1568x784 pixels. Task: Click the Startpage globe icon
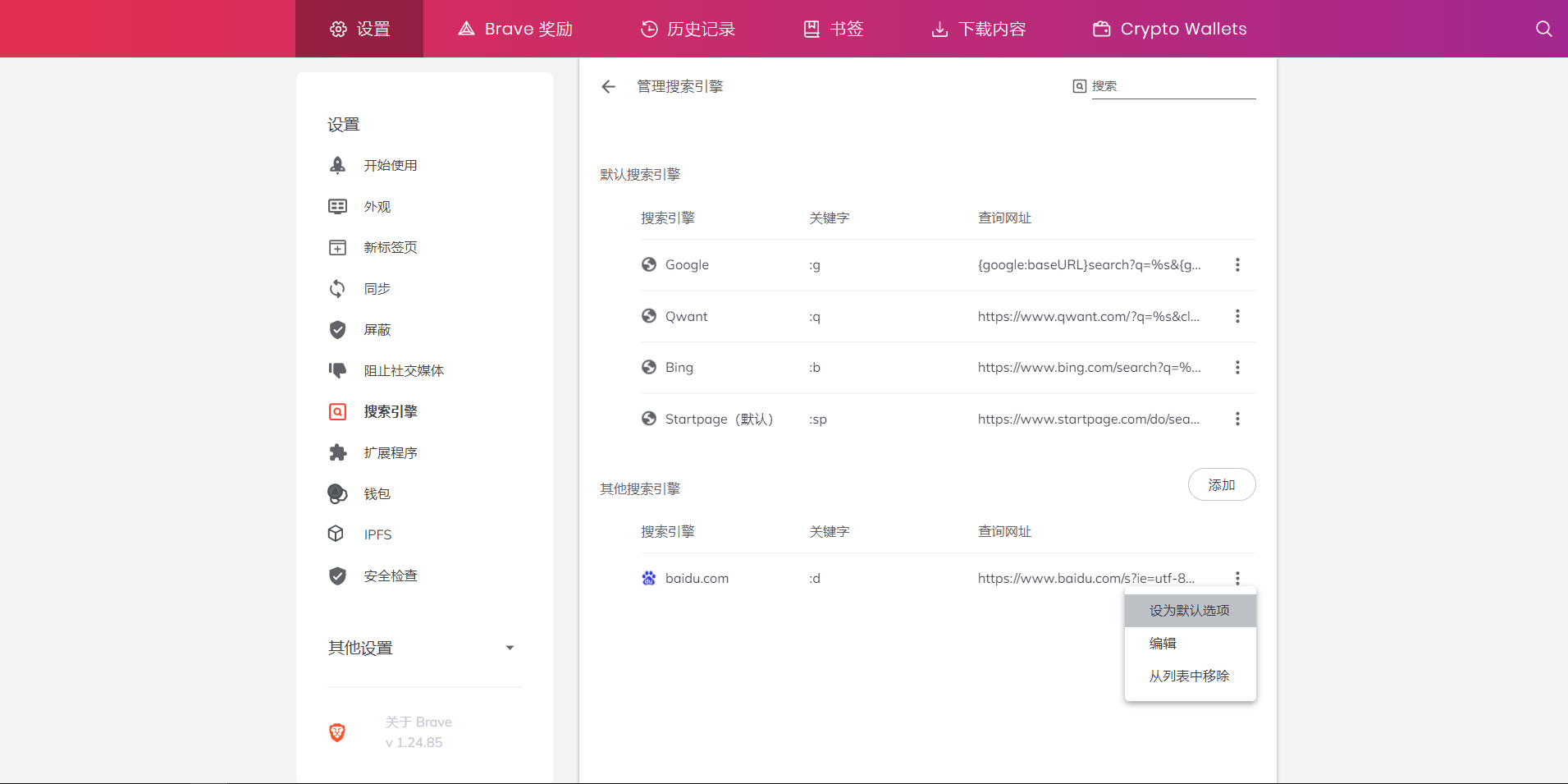649,419
